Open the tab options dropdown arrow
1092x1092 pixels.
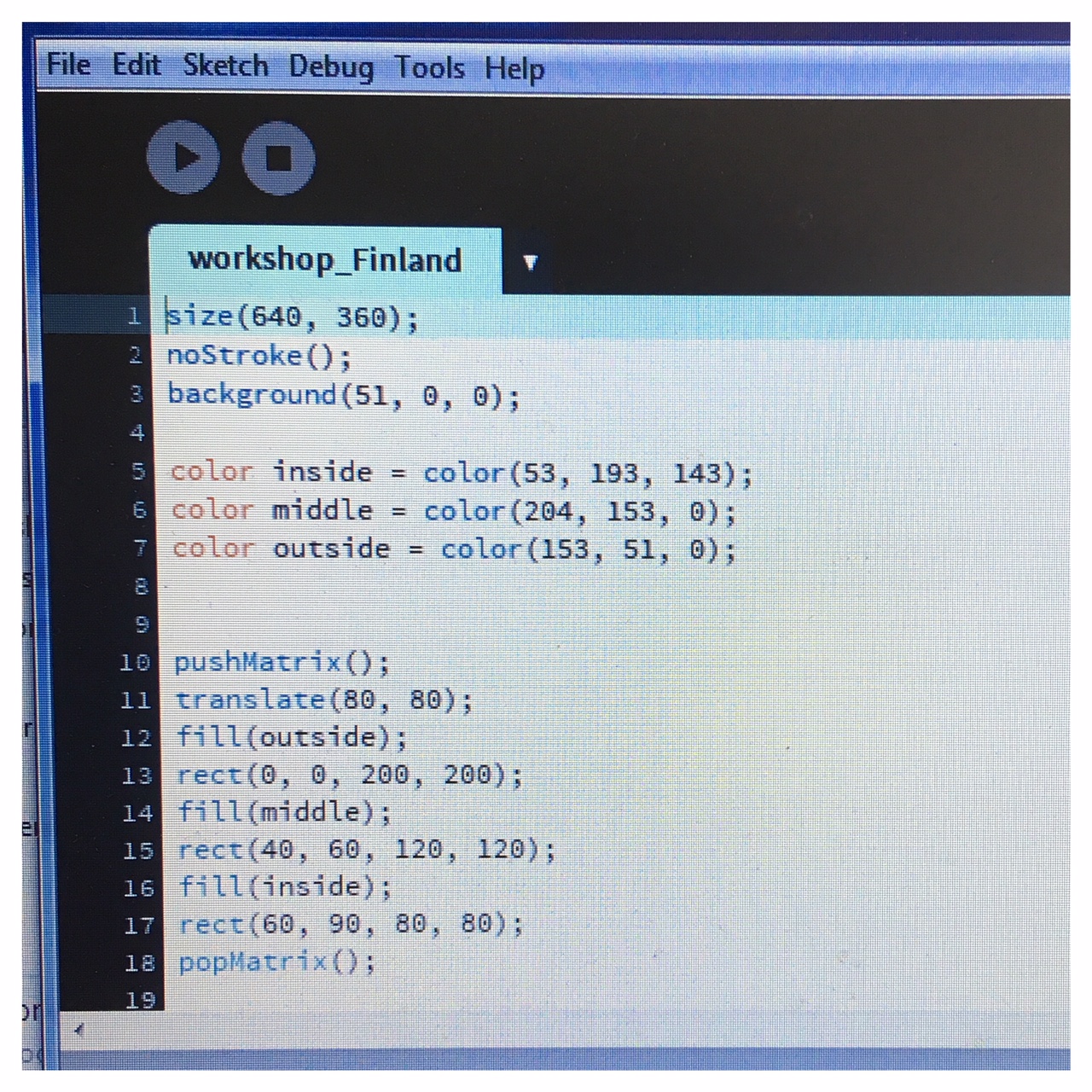(x=530, y=262)
